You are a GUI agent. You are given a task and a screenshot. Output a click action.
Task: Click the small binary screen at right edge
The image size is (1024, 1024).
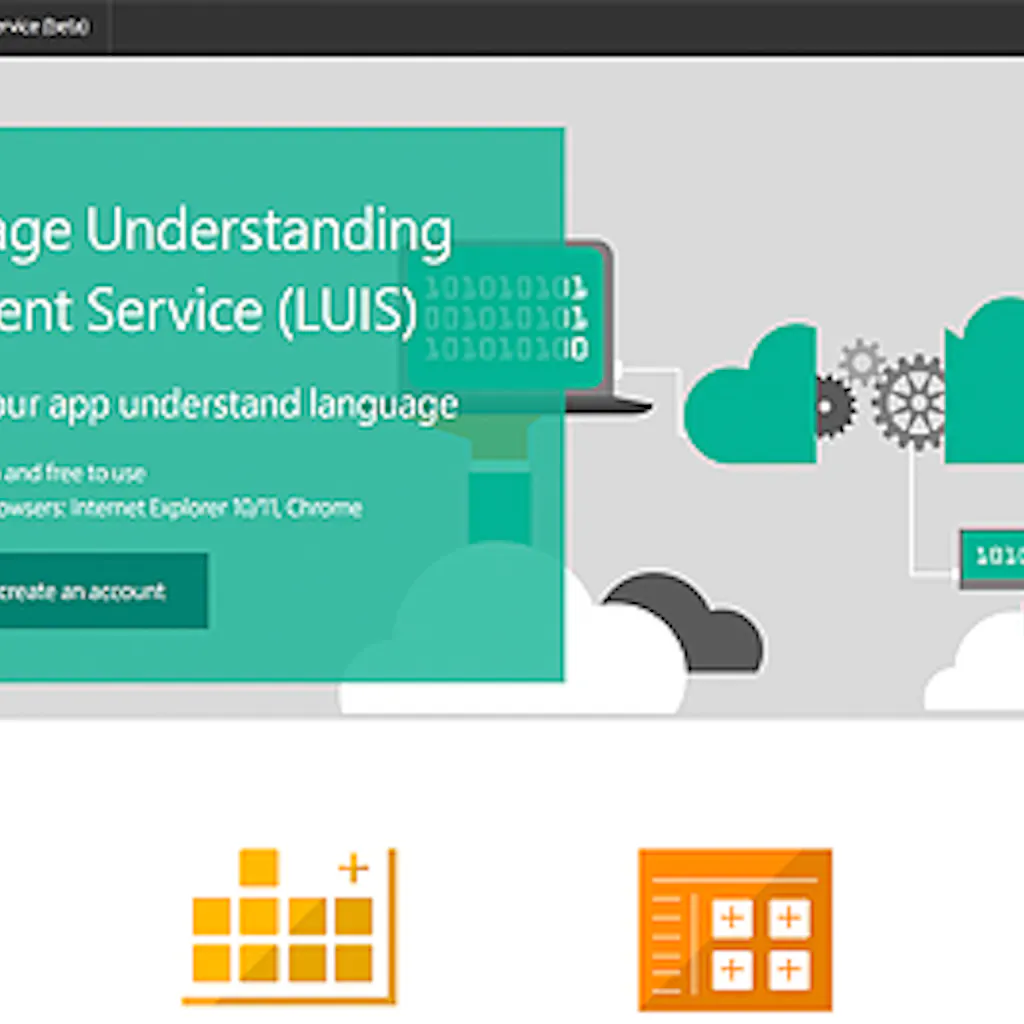tap(992, 558)
